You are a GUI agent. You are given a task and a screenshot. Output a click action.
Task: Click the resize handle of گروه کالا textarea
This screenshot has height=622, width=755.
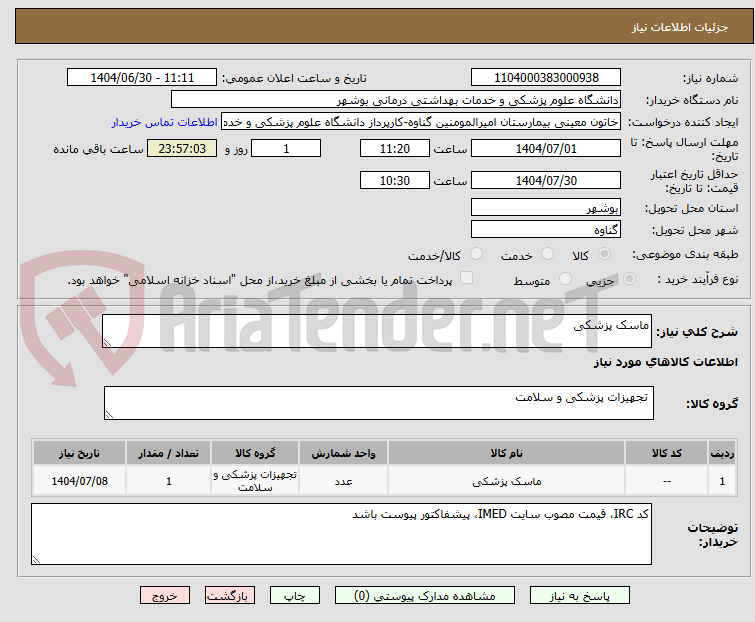click(109, 415)
